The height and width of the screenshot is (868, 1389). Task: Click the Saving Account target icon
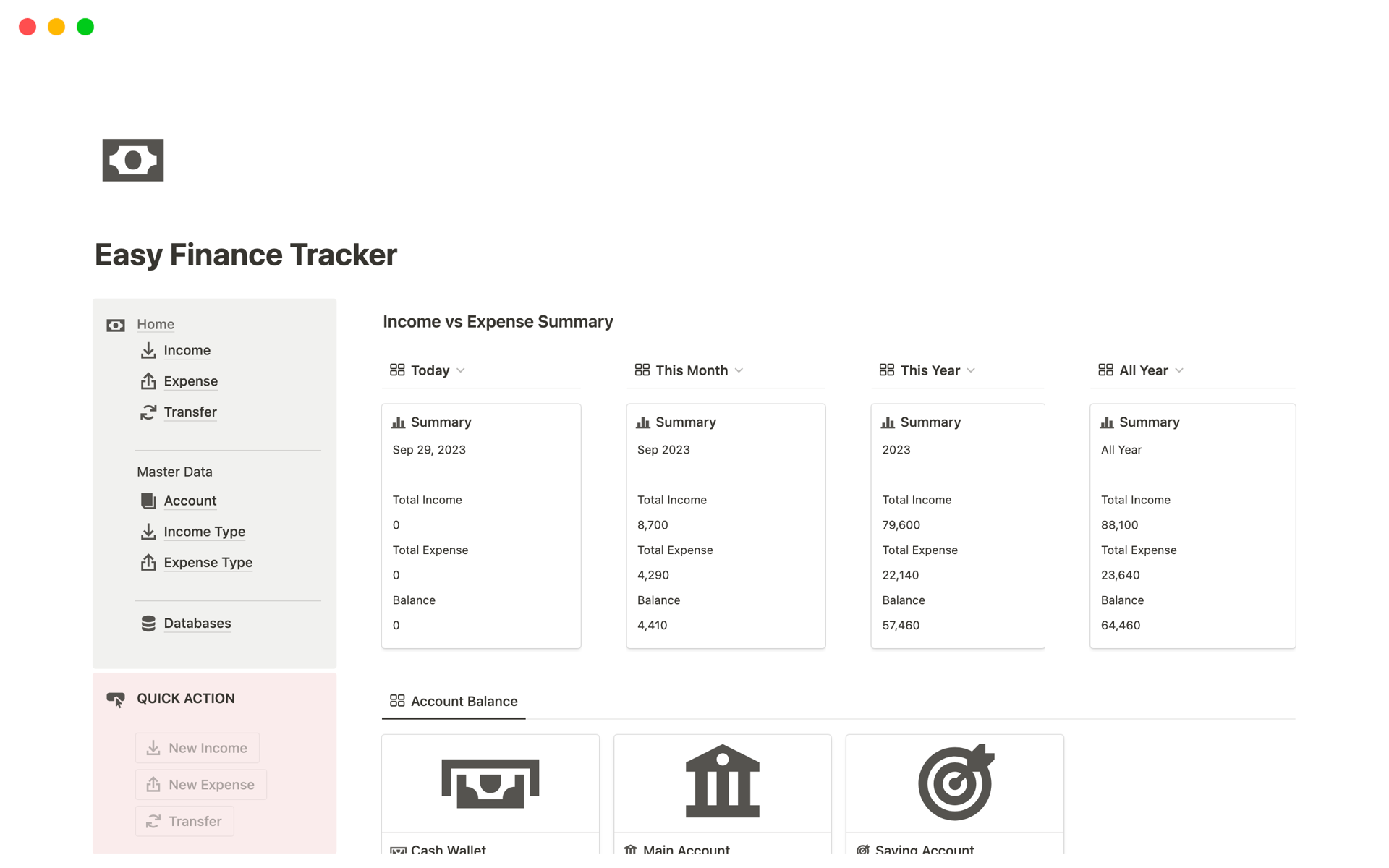coord(955,783)
